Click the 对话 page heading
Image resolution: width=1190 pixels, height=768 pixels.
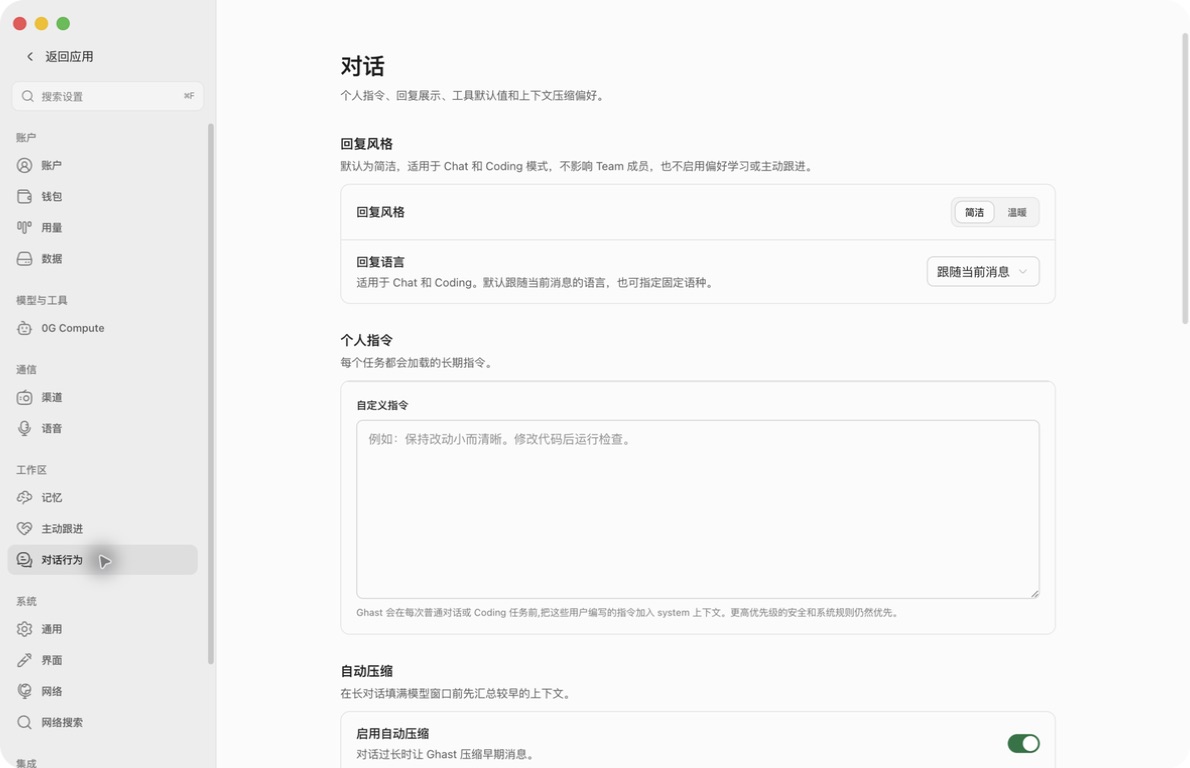[362, 66]
